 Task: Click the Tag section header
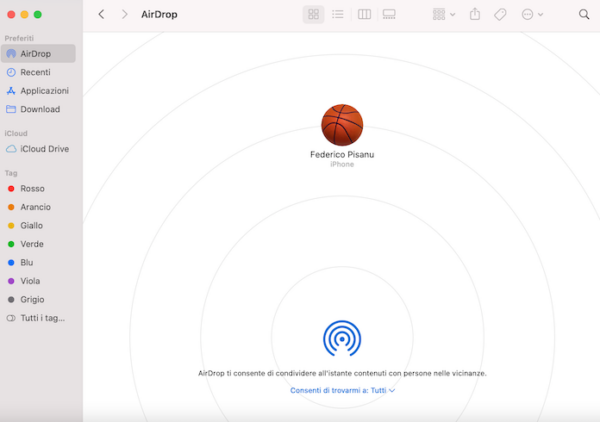point(11,173)
